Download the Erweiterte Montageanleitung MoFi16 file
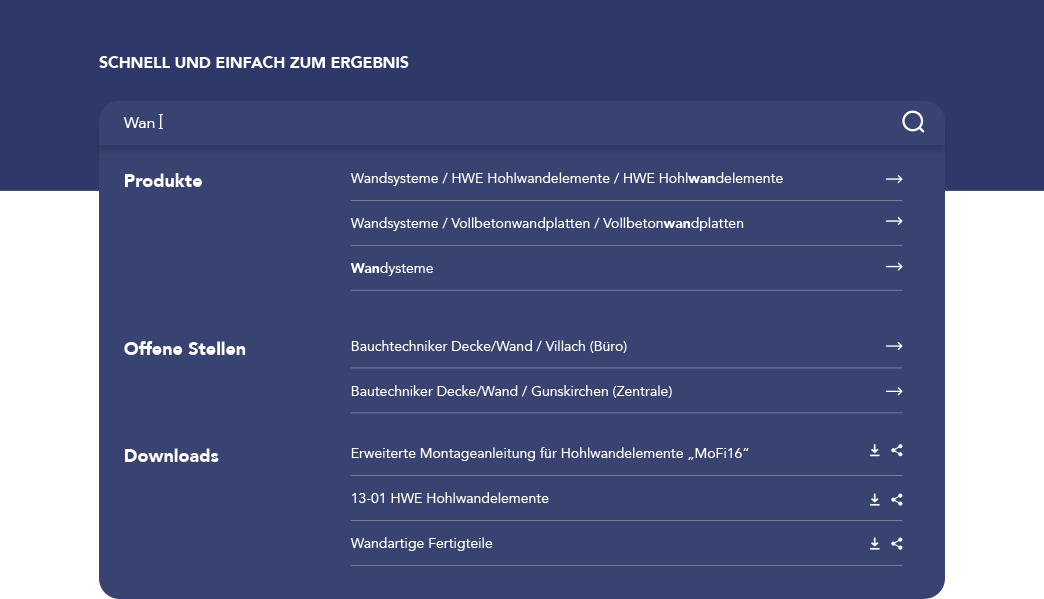 pos(874,451)
